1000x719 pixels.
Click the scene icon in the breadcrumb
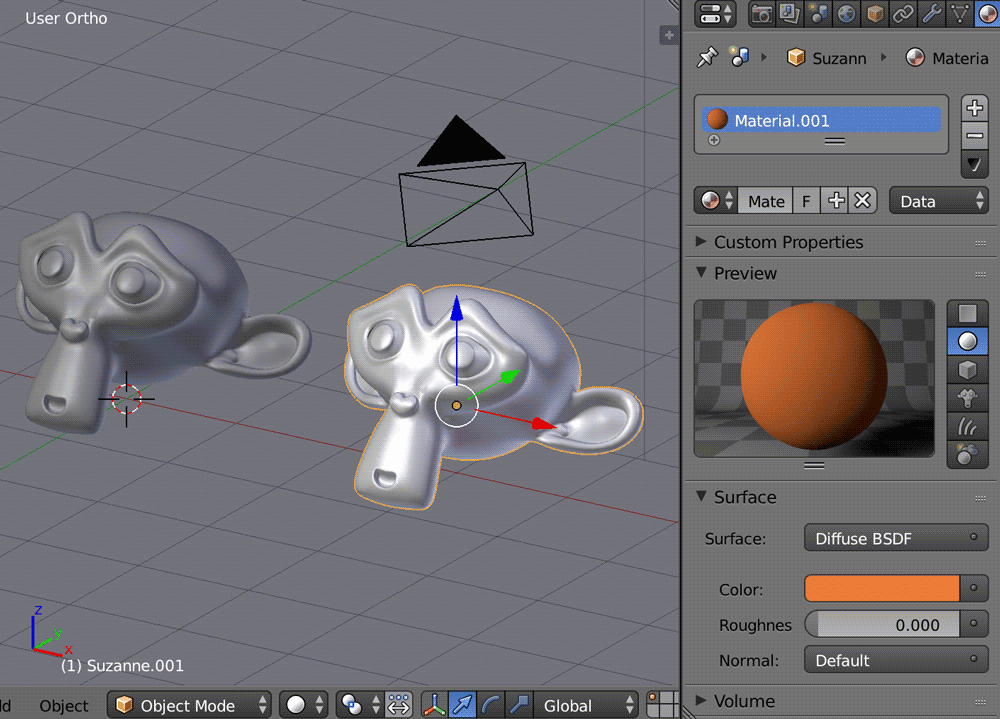740,57
